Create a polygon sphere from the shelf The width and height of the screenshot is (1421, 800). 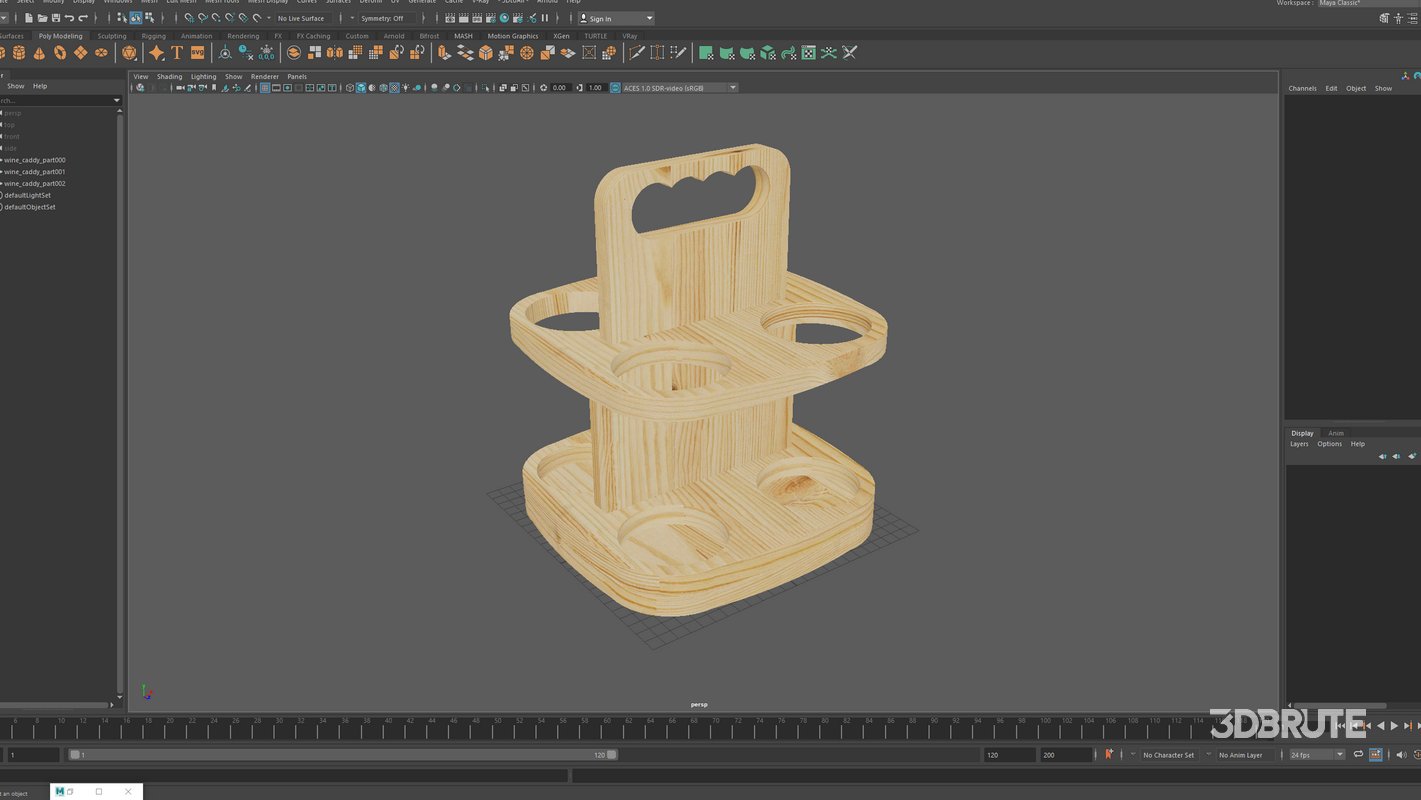click(x=3, y=52)
